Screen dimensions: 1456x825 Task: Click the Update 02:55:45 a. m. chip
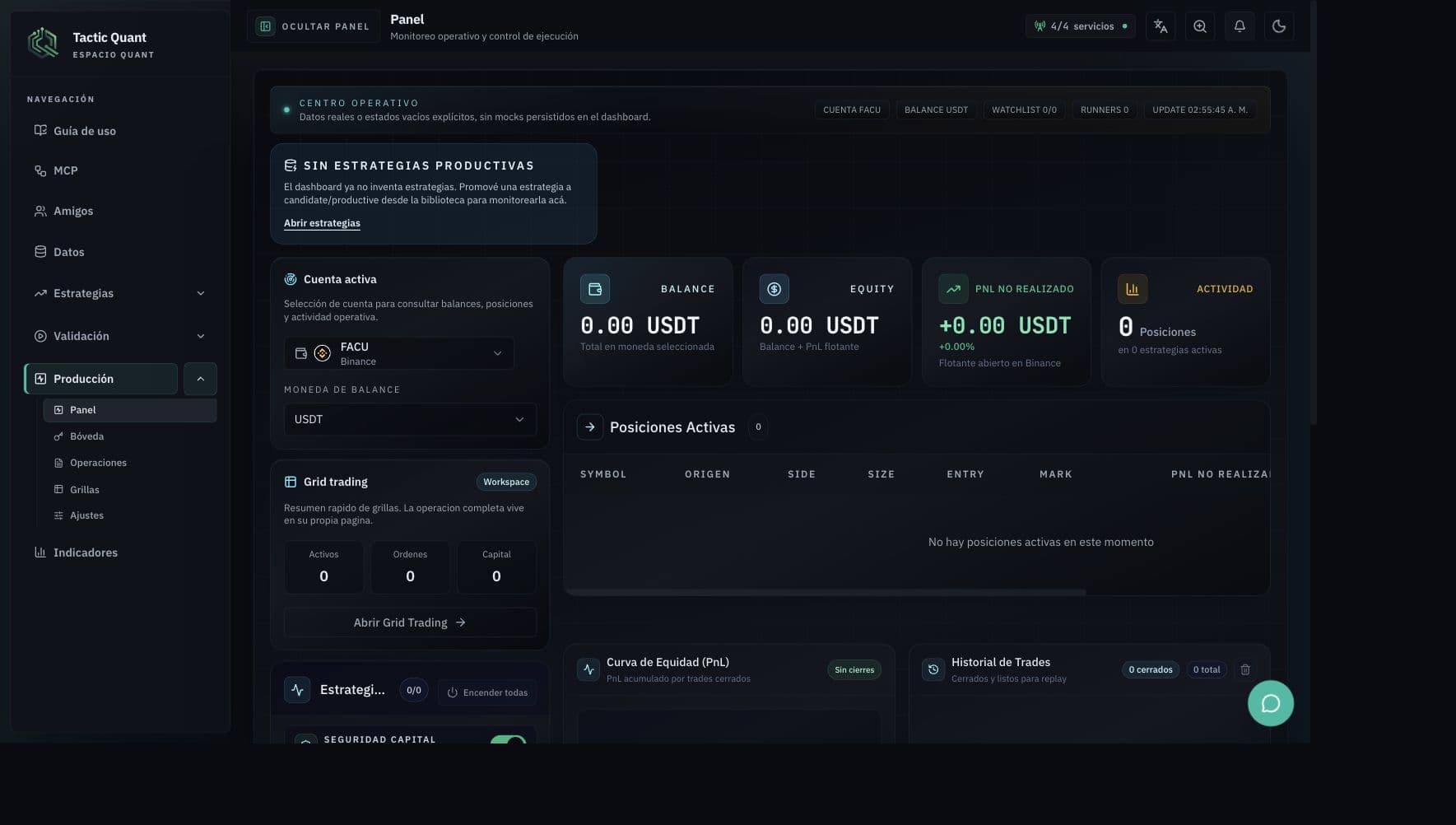click(x=1200, y=110)
